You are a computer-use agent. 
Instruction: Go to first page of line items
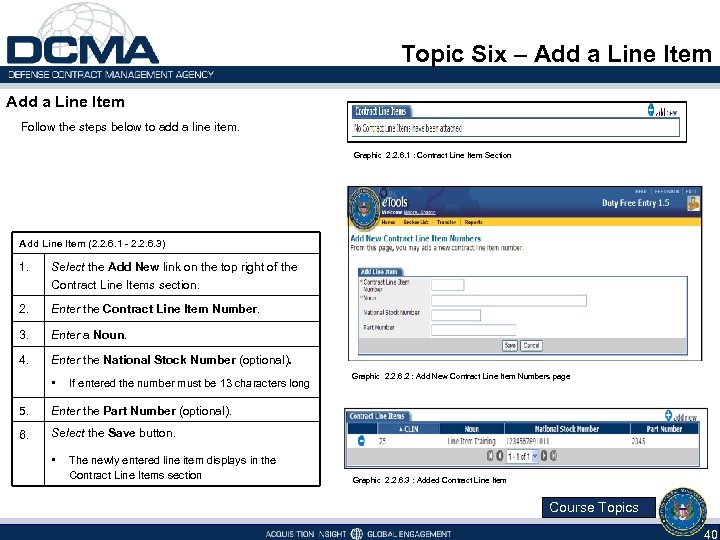coord(490,456)
